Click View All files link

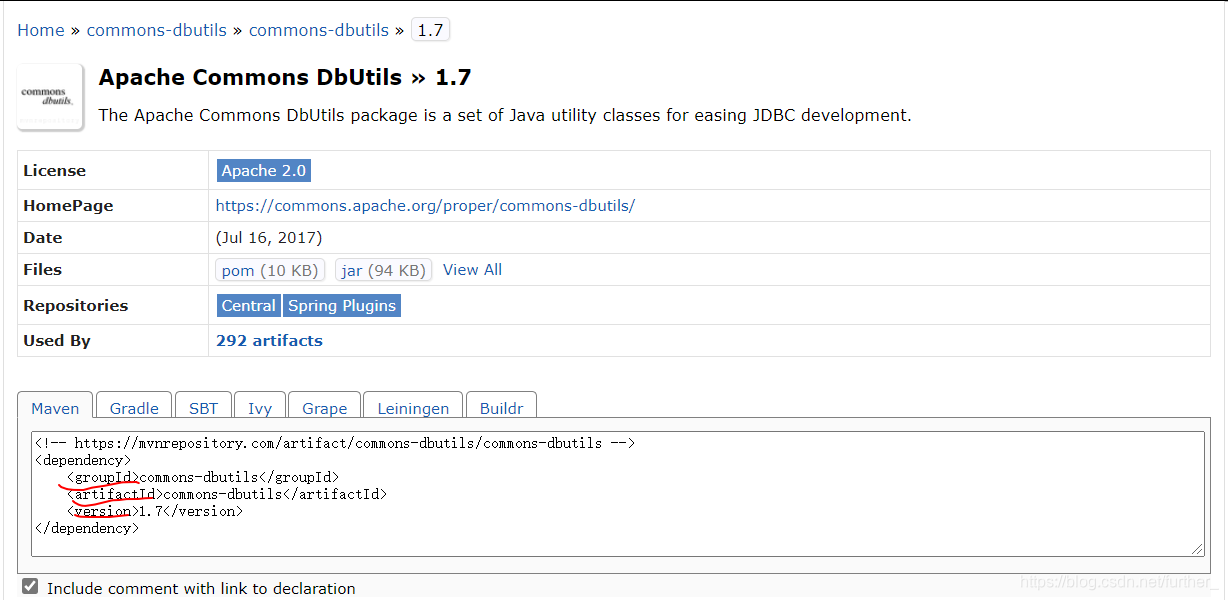tap(472, 270)
